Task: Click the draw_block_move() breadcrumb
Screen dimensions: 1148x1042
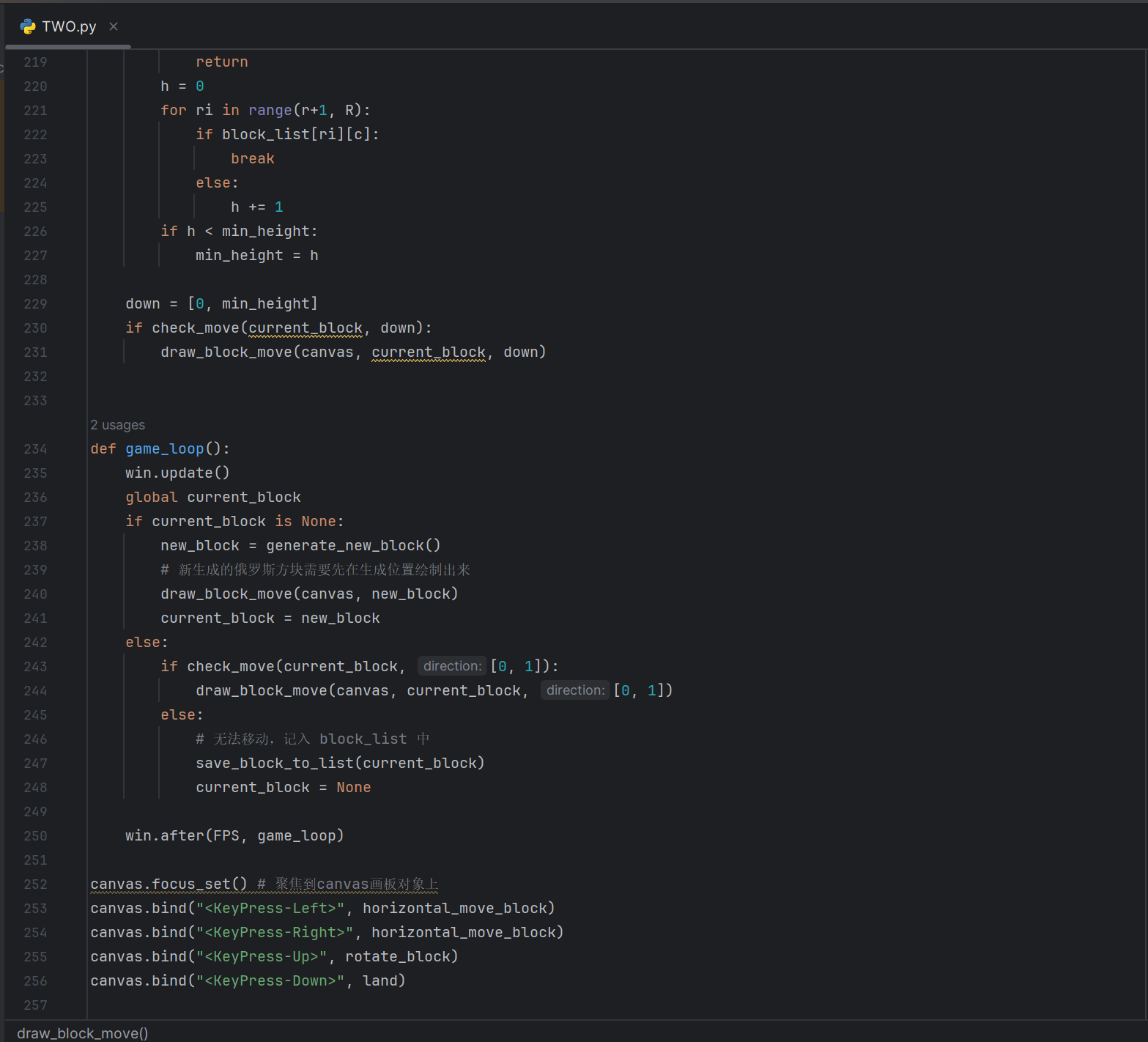Action: click(x=83, y=1032)
